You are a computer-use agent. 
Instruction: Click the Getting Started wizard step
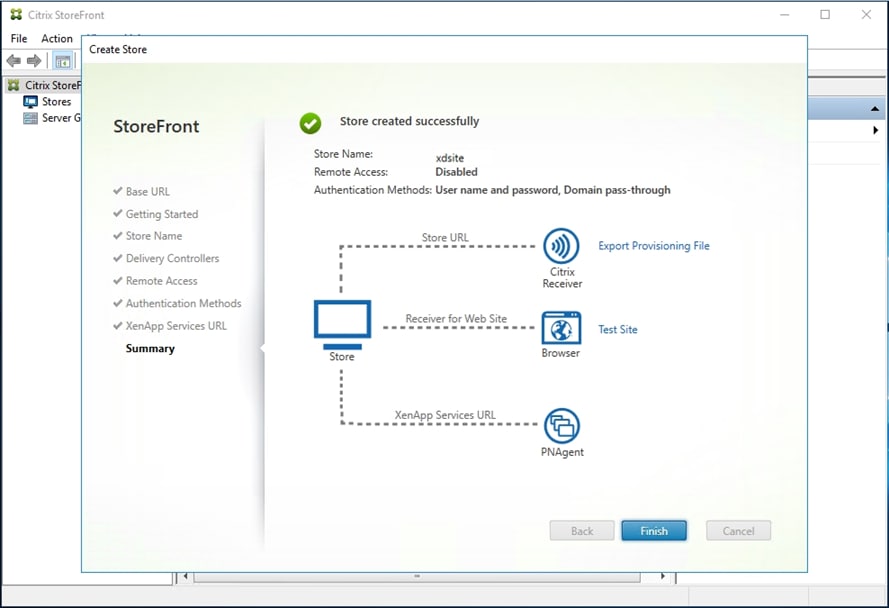coord(162,214)
